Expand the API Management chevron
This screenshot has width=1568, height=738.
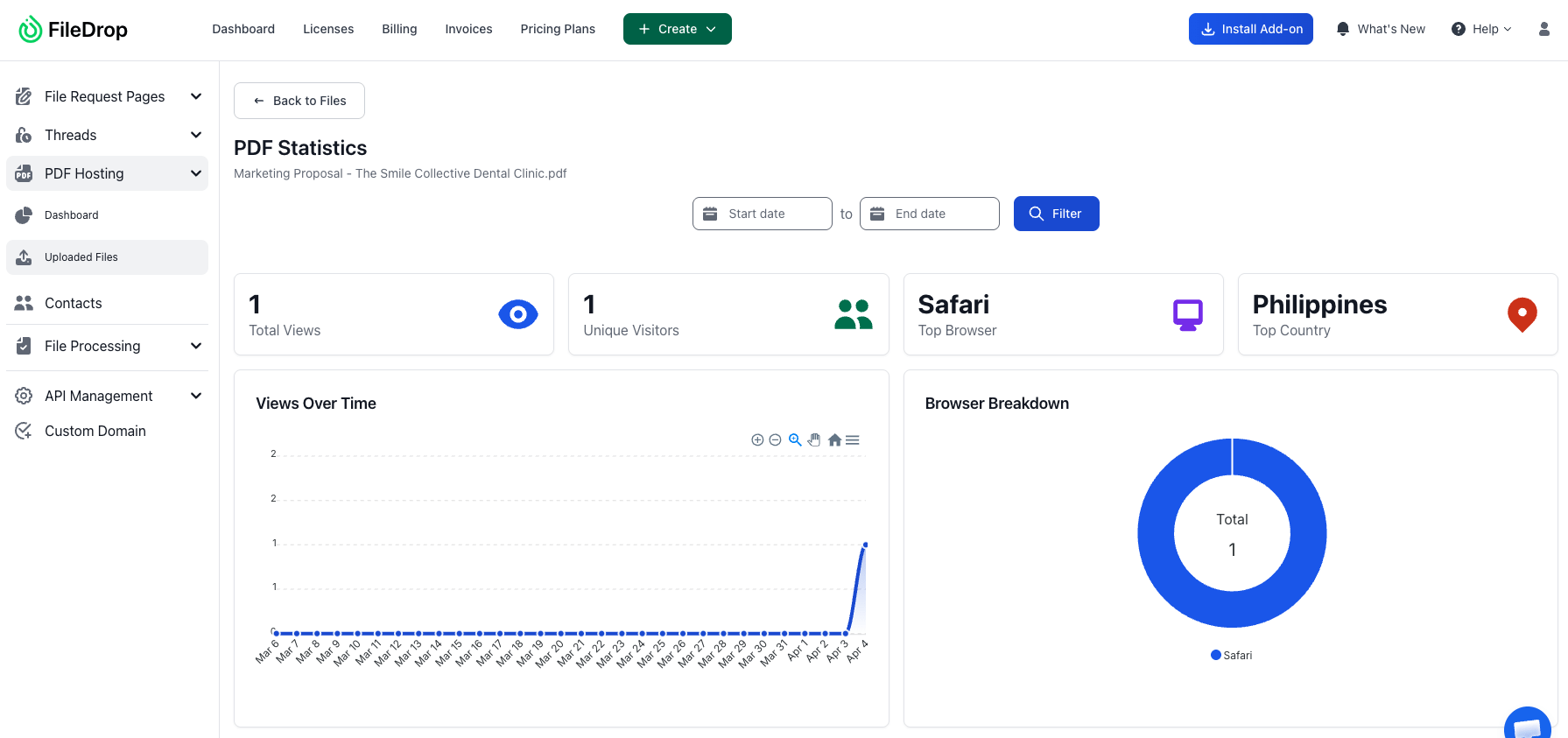tap(196, 396)
